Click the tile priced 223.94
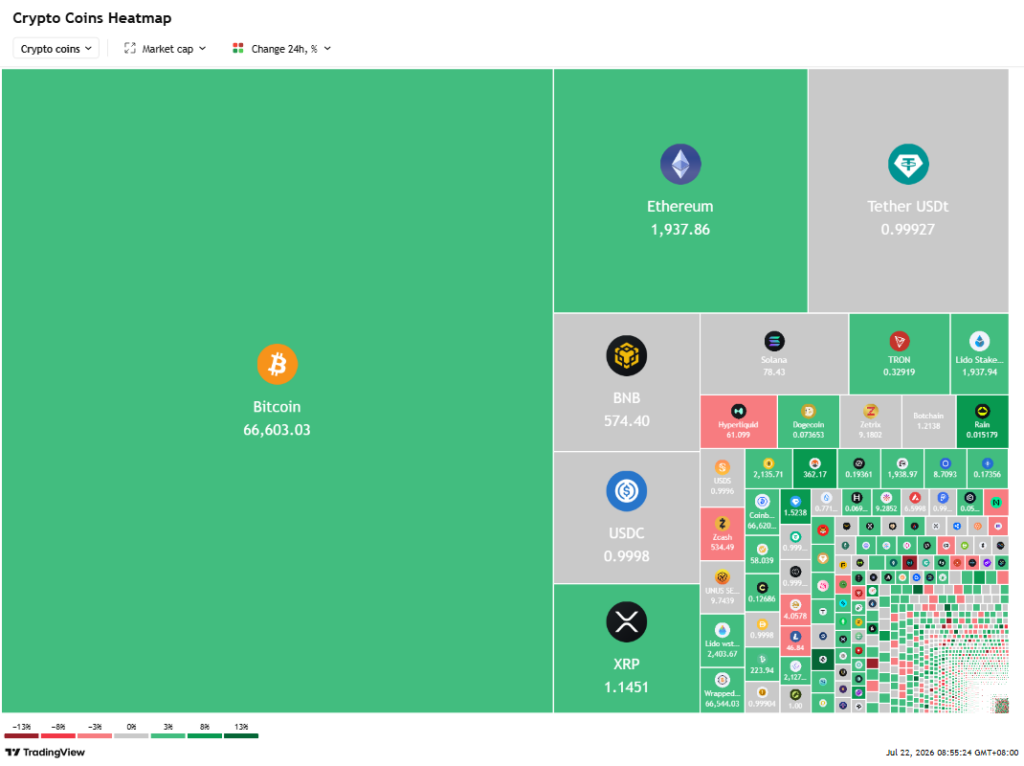The width and height of the screenshot is (1024, 766). pos(762,663)
